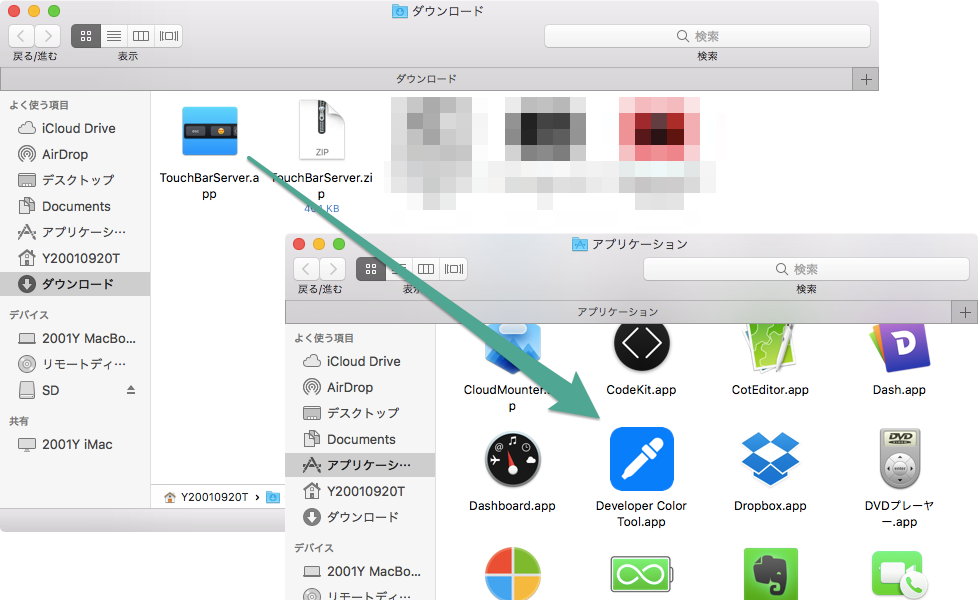Open Y20010920T home in Downloads sidebar
This screenshot has width=978, height=600.
[x=75, y=258]
